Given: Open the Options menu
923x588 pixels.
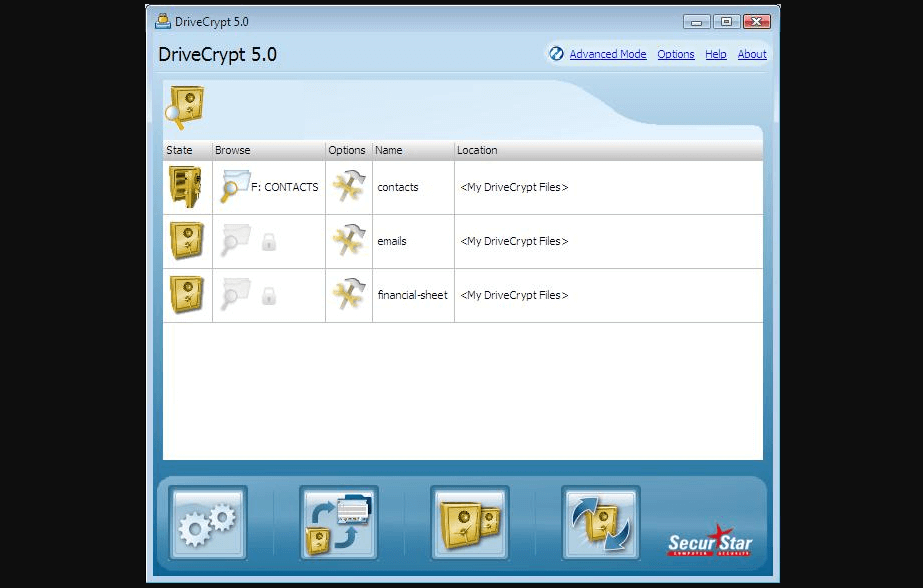Looking at the screenshot, I should [675, 54].
